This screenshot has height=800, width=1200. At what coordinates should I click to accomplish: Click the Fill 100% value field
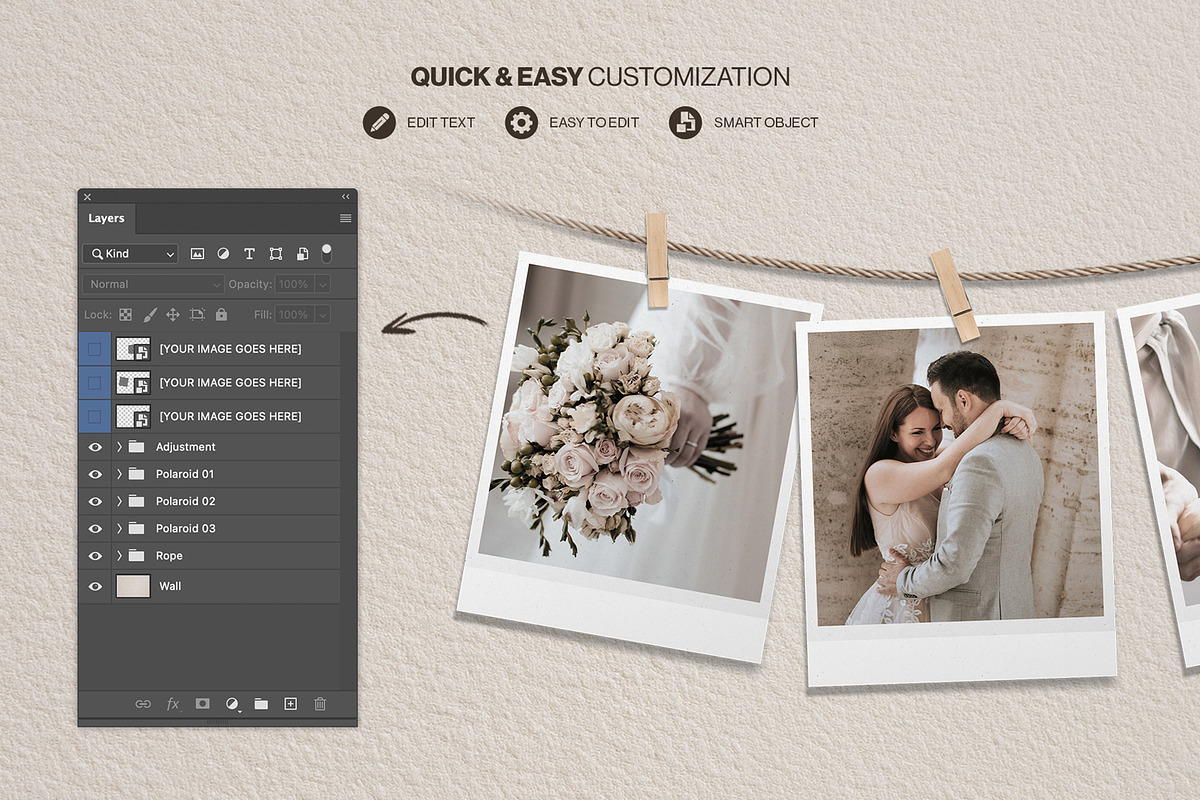click(295, 314)
